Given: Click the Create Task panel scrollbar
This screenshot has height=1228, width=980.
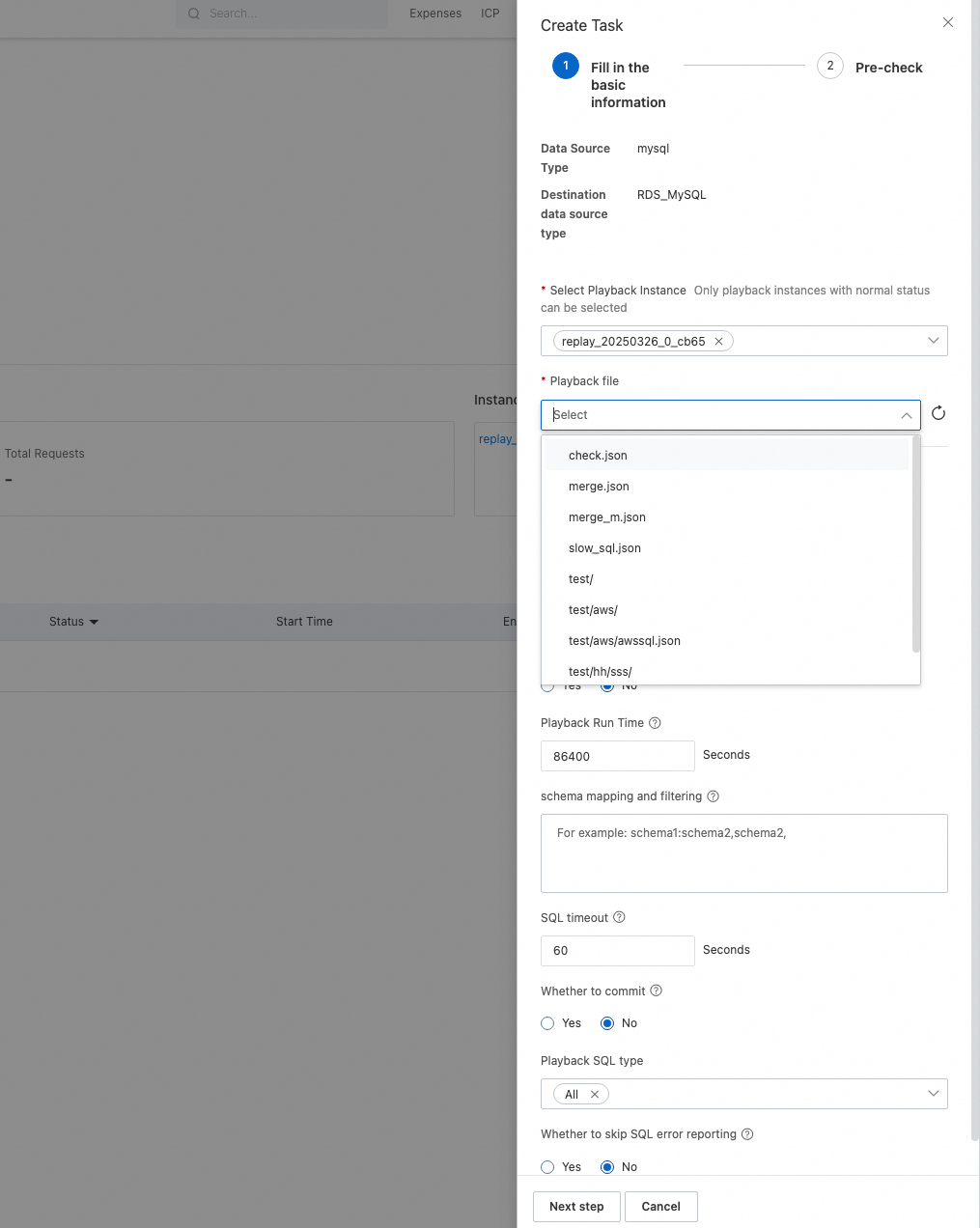Looking at the screenshot, I should tap(975, 570).
